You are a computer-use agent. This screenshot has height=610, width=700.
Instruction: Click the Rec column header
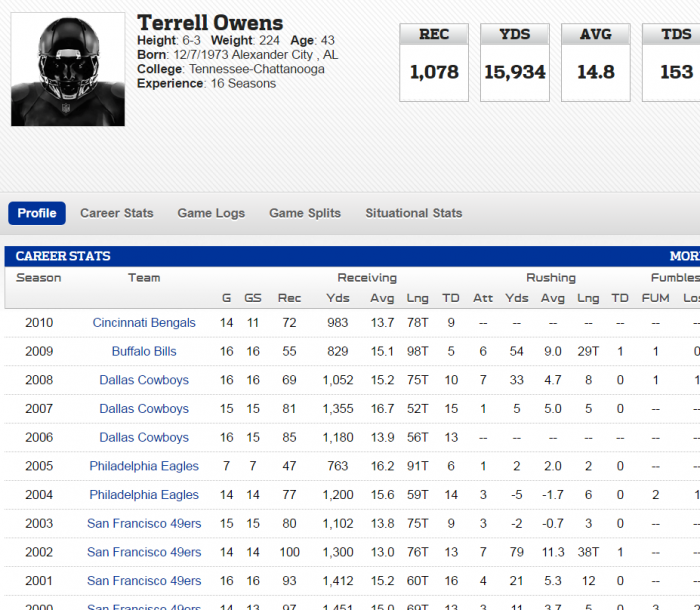pos(289,298)
